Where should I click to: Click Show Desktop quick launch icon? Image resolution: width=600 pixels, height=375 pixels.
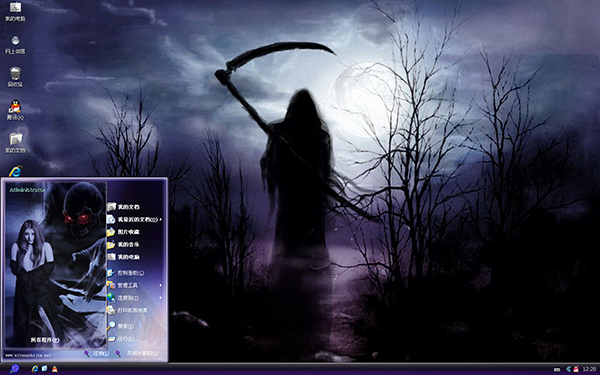tap(44, 368)
